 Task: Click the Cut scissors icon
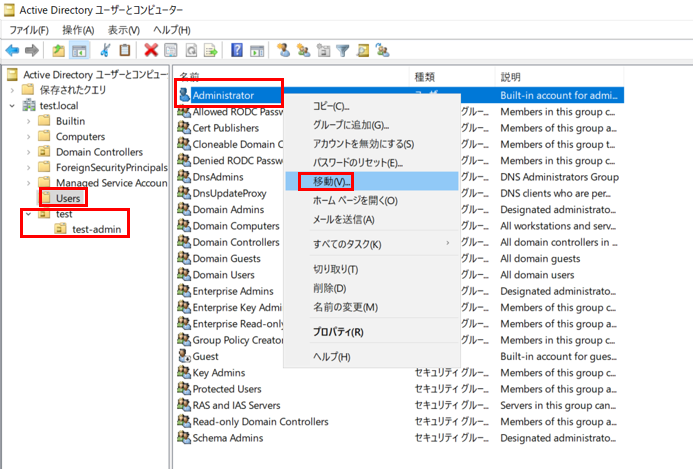pos(105,50)
